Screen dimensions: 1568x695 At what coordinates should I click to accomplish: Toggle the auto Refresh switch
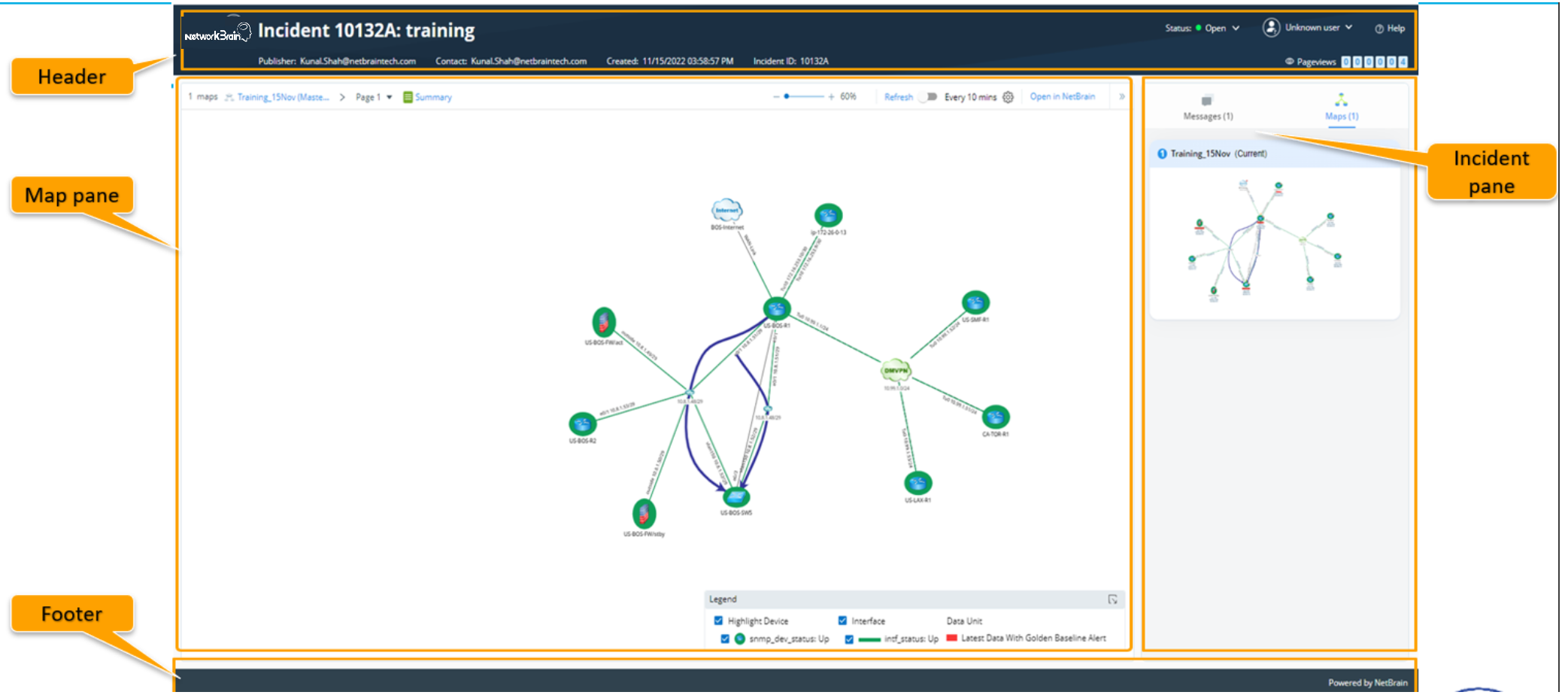point(929,97)
